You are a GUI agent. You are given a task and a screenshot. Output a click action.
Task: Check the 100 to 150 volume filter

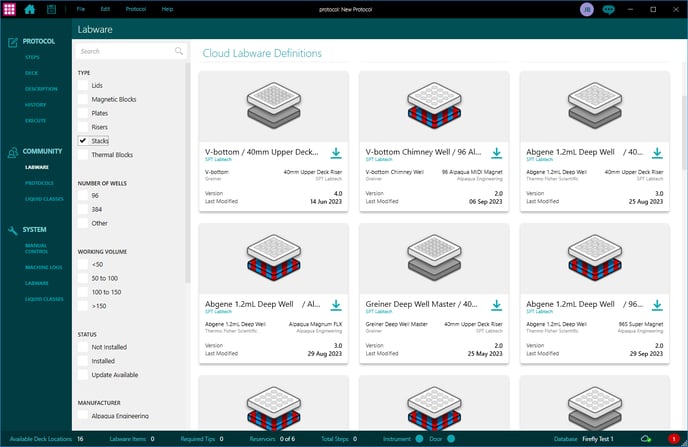82,292
